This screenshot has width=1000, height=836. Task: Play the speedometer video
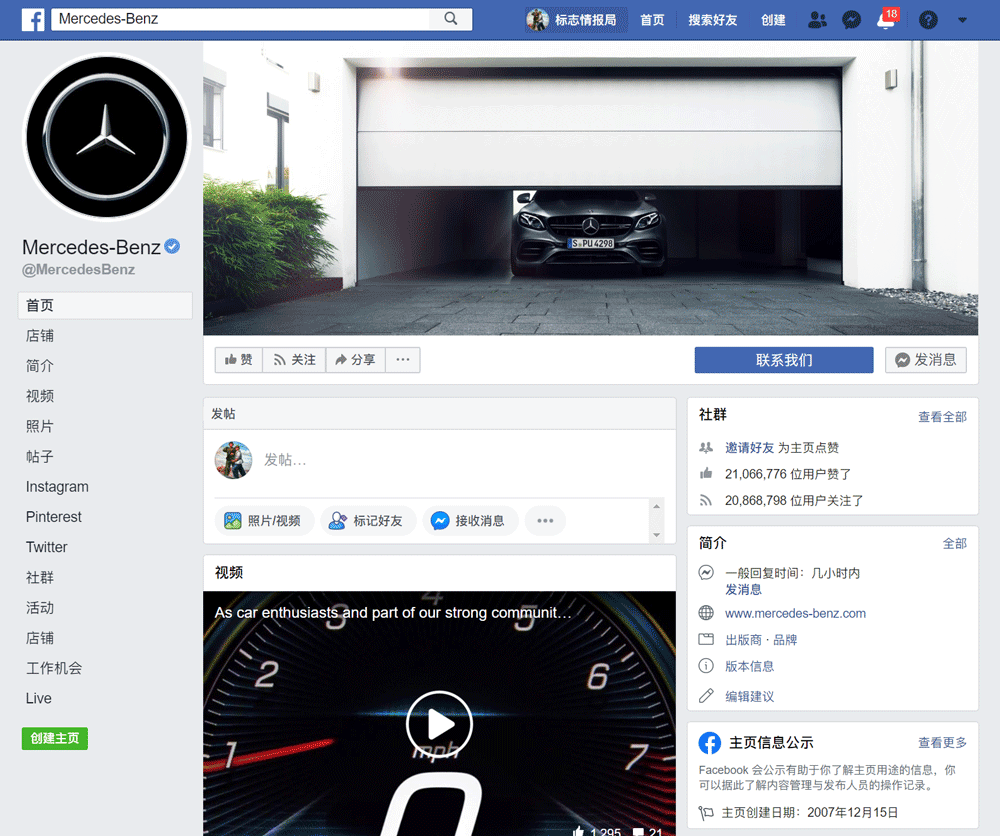click(x=439, y=724)
